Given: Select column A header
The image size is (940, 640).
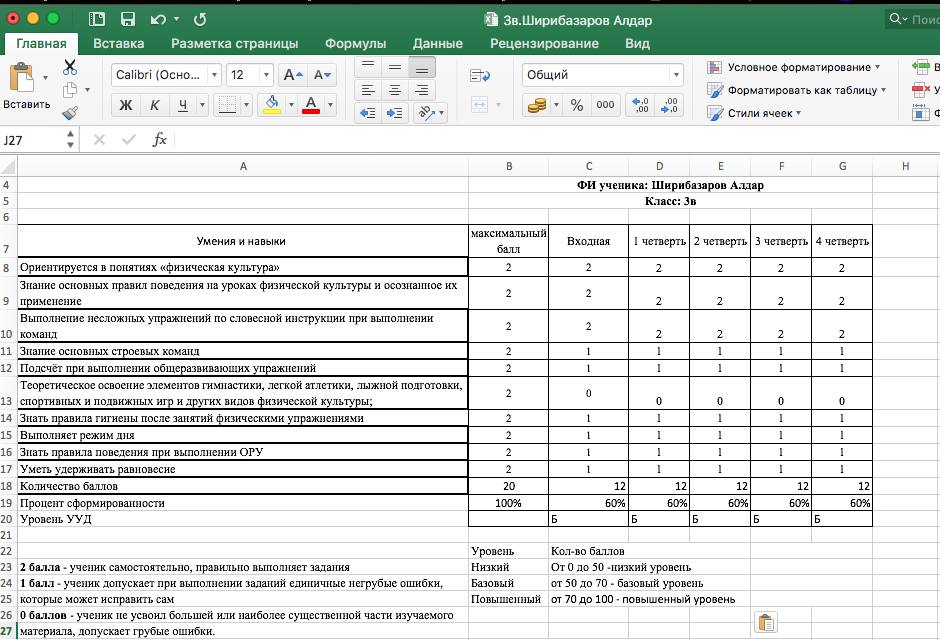Looking at the screenshot, I should (243, 166).
